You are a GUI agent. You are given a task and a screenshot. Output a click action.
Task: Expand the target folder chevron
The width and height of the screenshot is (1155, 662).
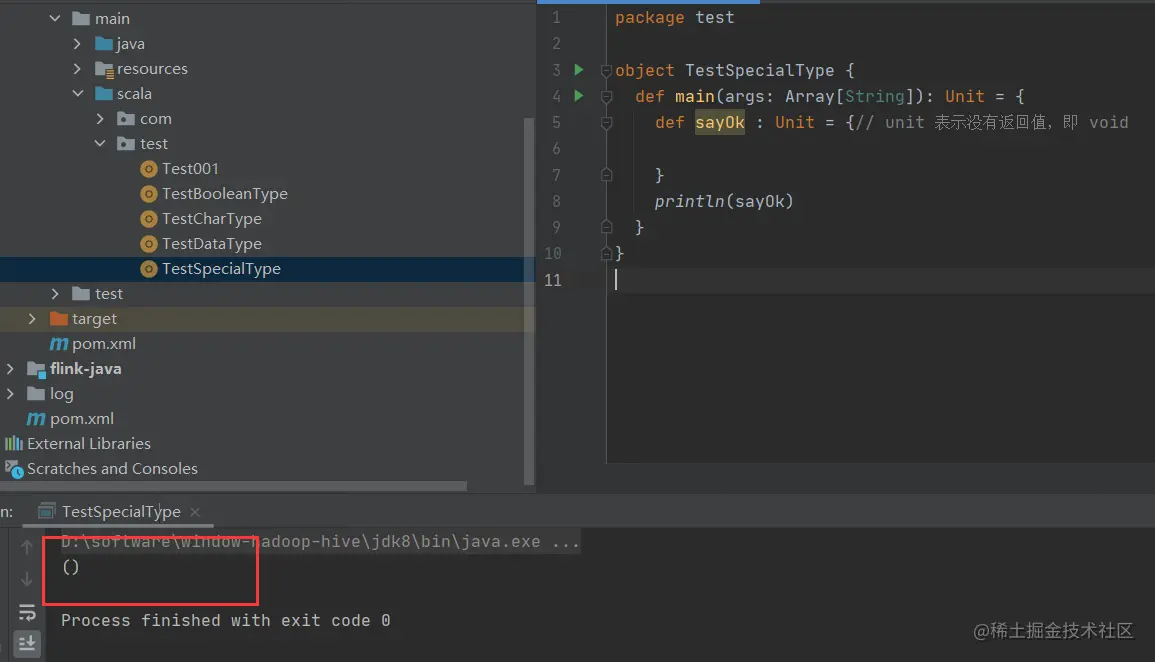coord(32,319)
